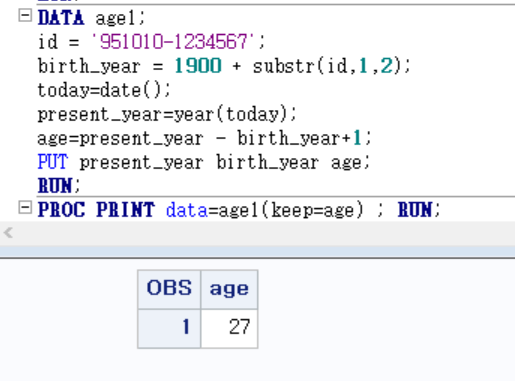This screenshot has width=515, height=381.
Task: Click the age=present_year - birth_year+1 line
Action: tap(204, 138)
